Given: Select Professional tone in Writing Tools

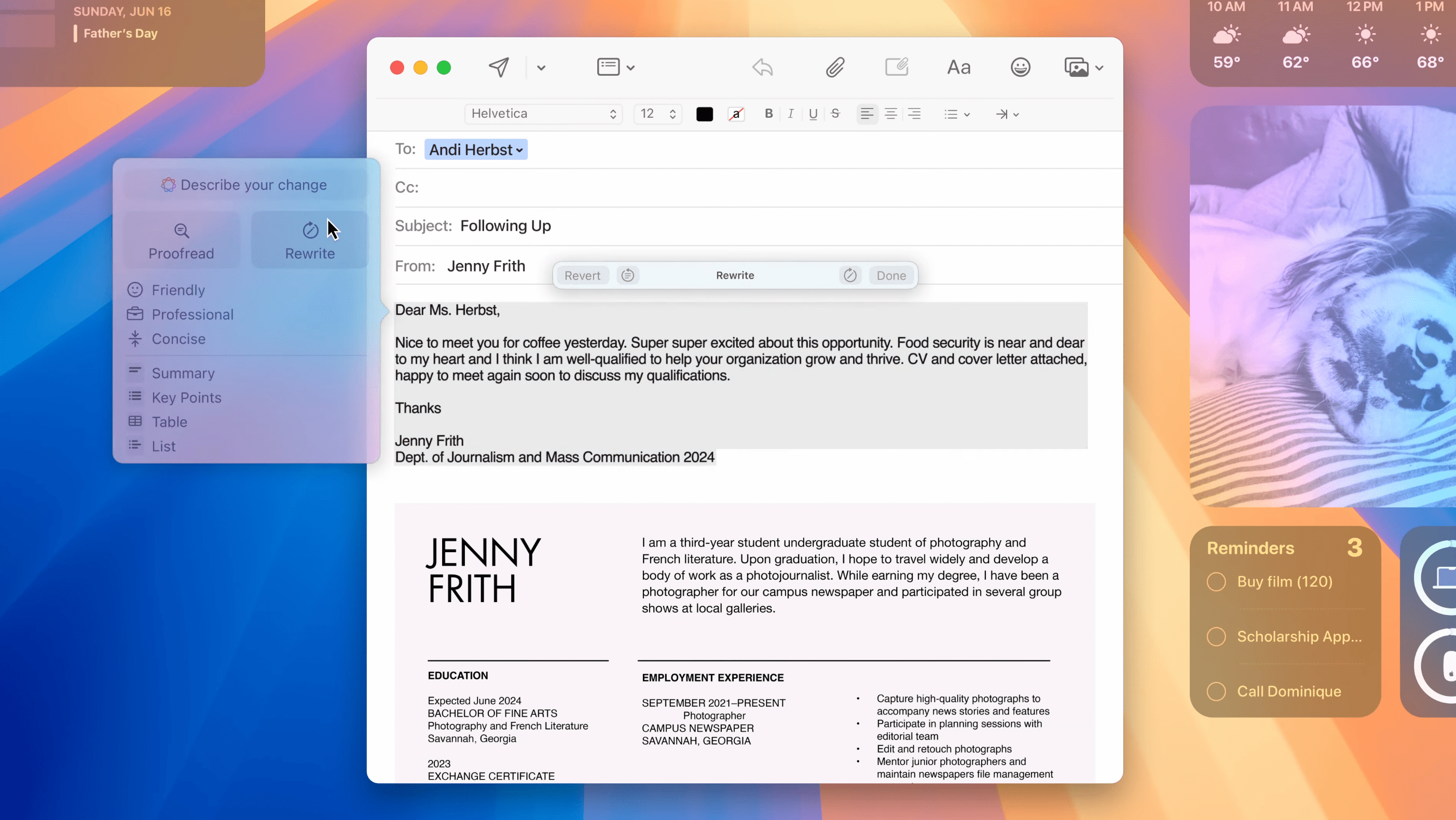Looking at the screenshot, I should (x=192, y=315).
